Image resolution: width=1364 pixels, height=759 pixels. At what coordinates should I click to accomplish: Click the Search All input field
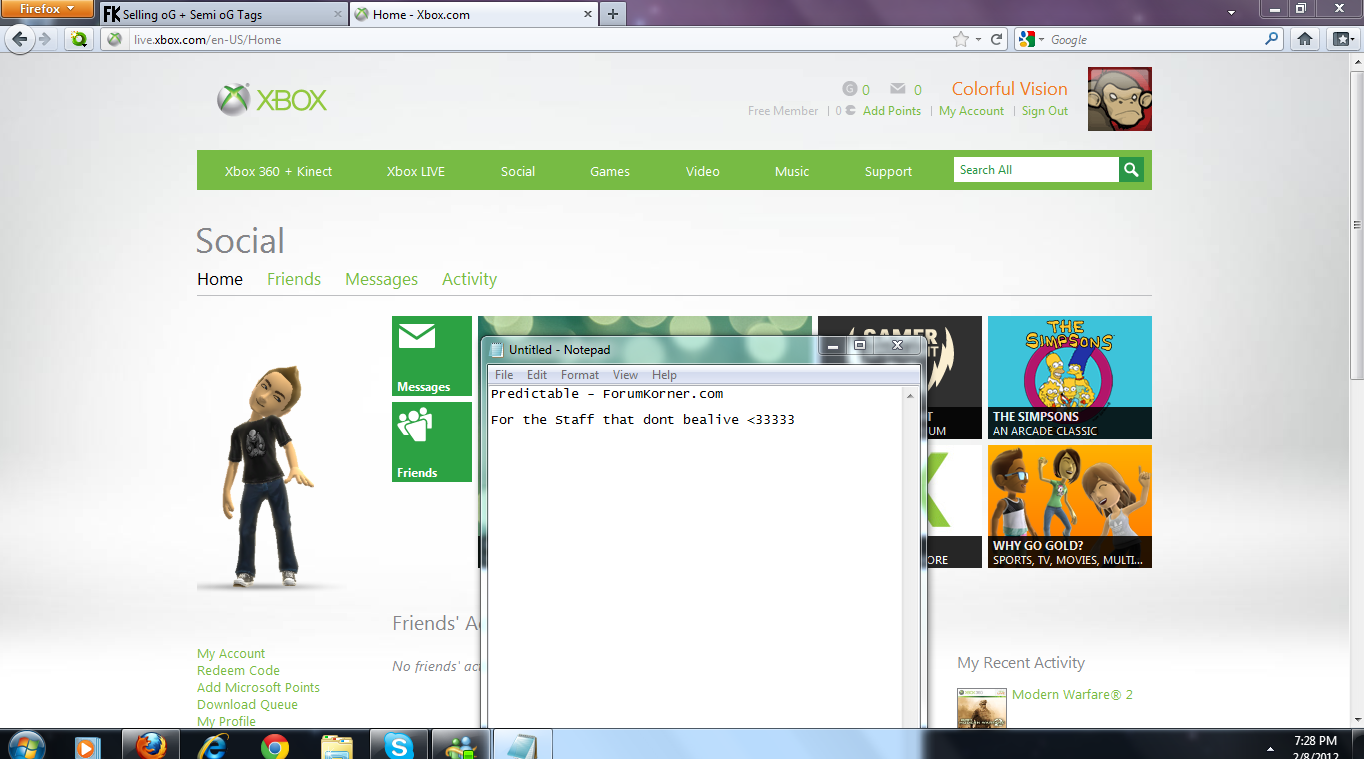pos(1036,170)
